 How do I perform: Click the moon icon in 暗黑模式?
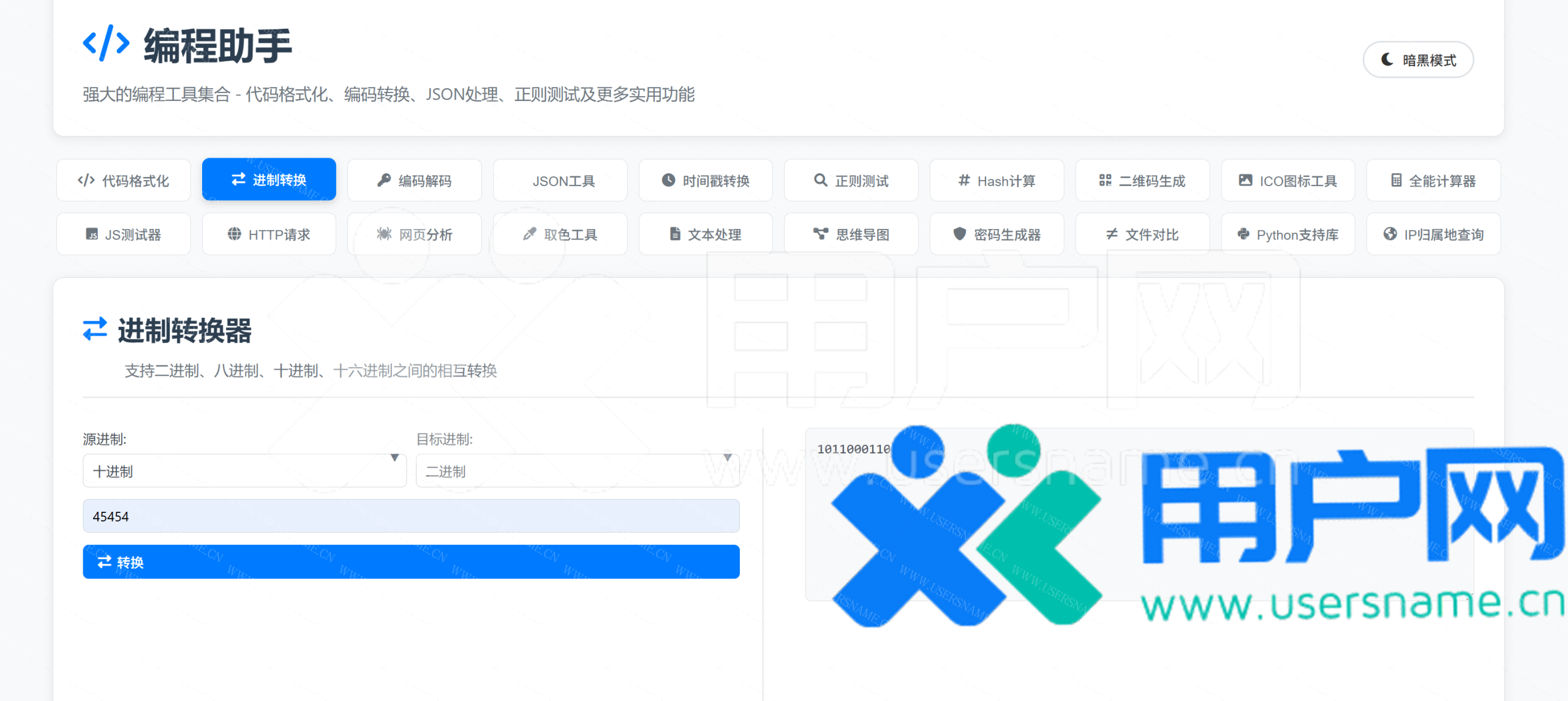tap(1387, 59)
